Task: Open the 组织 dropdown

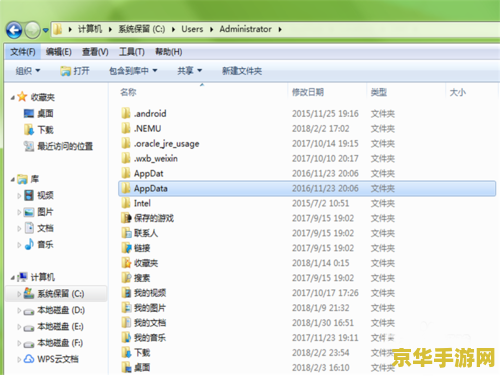Action: point(28,71)
